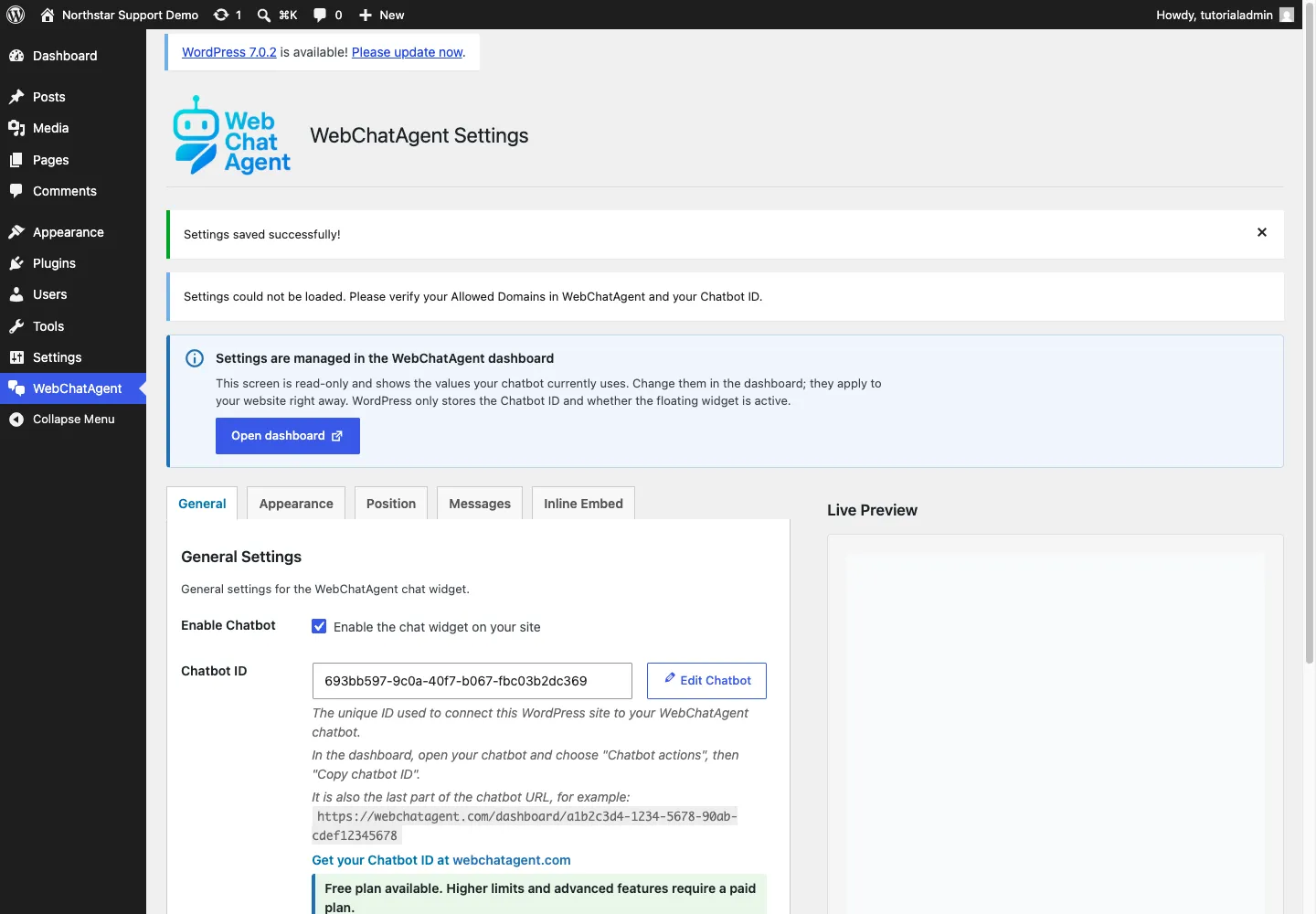This screenshot has width=1316, height=914.
Task: Click Northstar Support Demo site name
Action: point(130,15)
